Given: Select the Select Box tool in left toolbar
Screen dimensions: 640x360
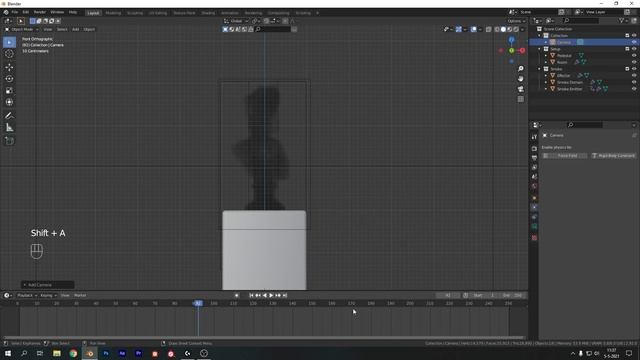Looking at the screenshot, I should point(9,42).
